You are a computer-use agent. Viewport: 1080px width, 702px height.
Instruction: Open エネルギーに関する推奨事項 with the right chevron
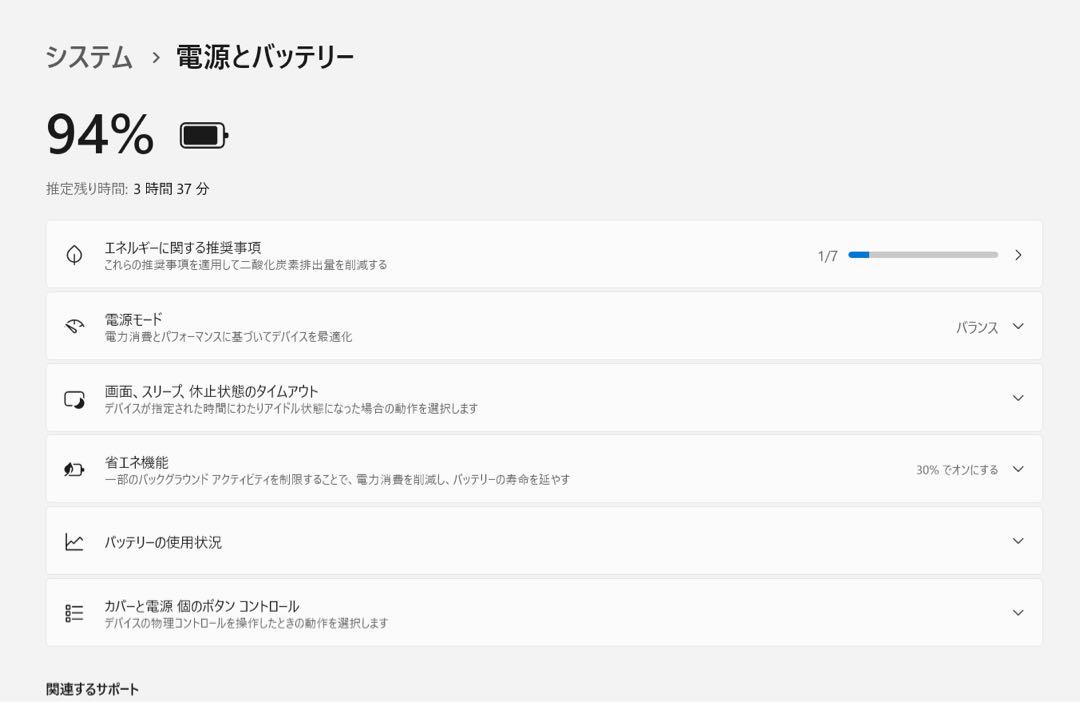point(1018,255)
